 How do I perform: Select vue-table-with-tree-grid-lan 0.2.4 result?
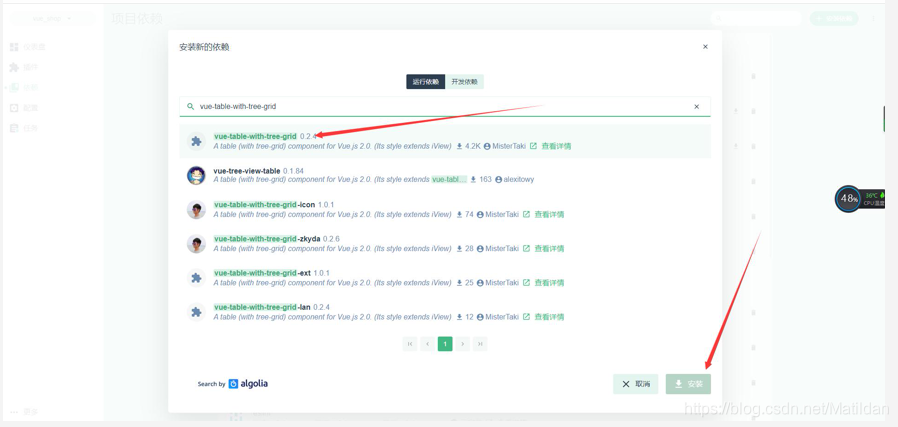pos(445,312)
